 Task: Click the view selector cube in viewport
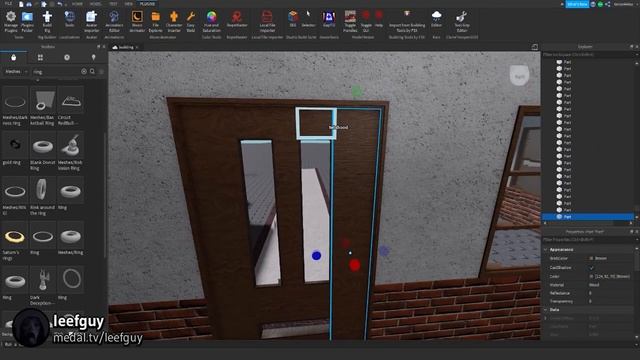(x=520, y=76)
